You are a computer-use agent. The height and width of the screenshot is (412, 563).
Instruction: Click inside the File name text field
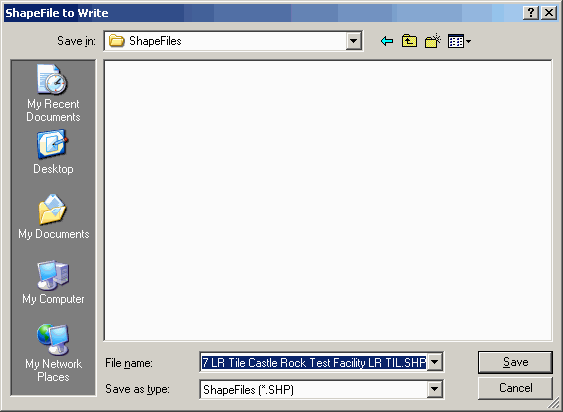click(x=314, y=362)
